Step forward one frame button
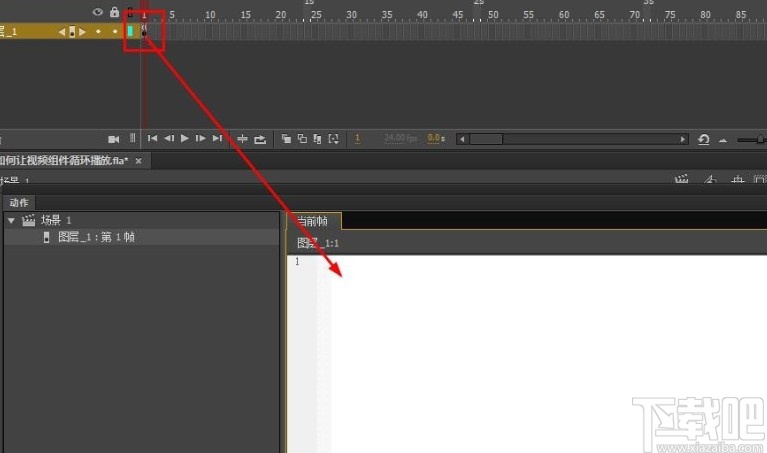767x453 pixels. coord(201,138)
